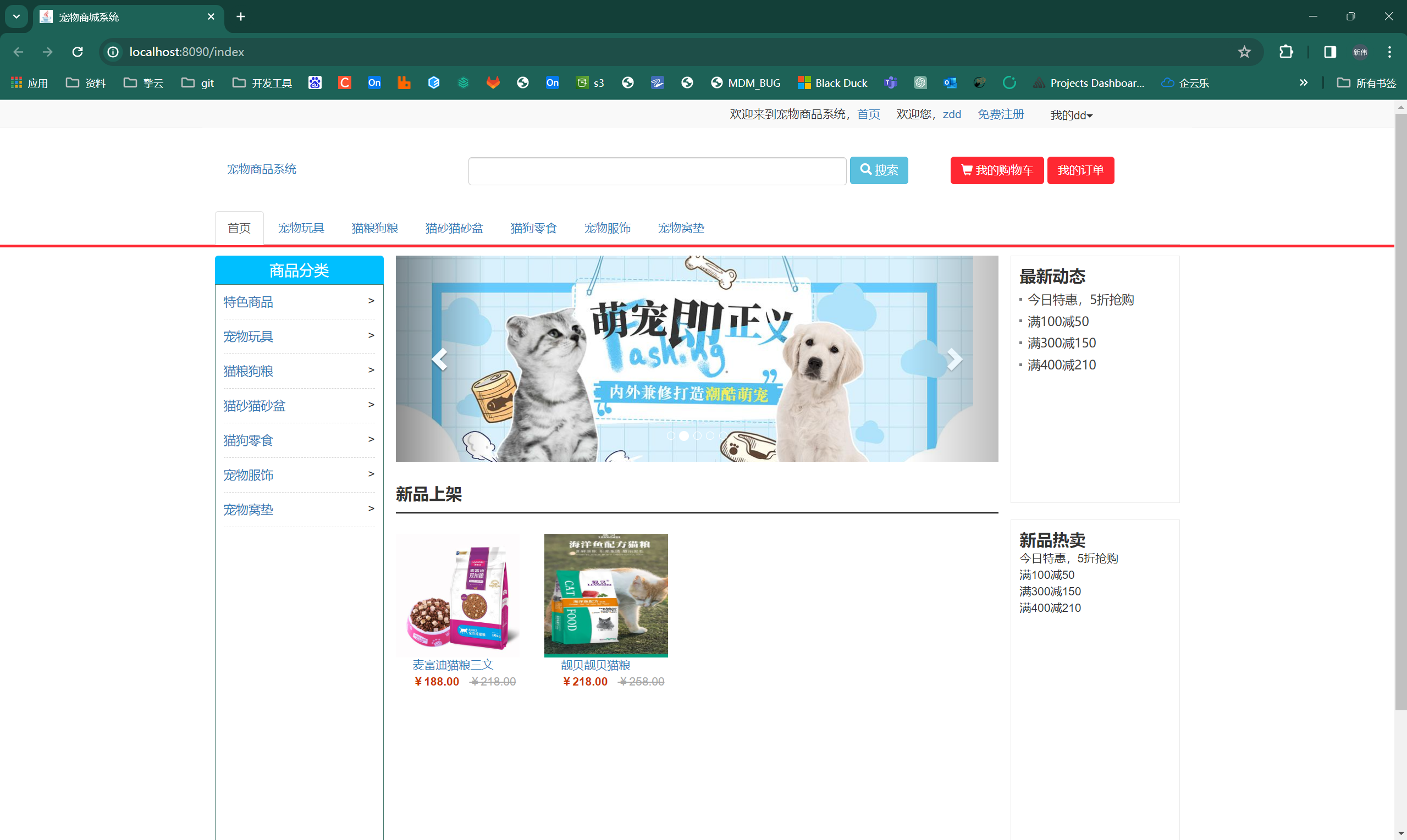Open the GitLab fox bookmark icon

(493, 83)
